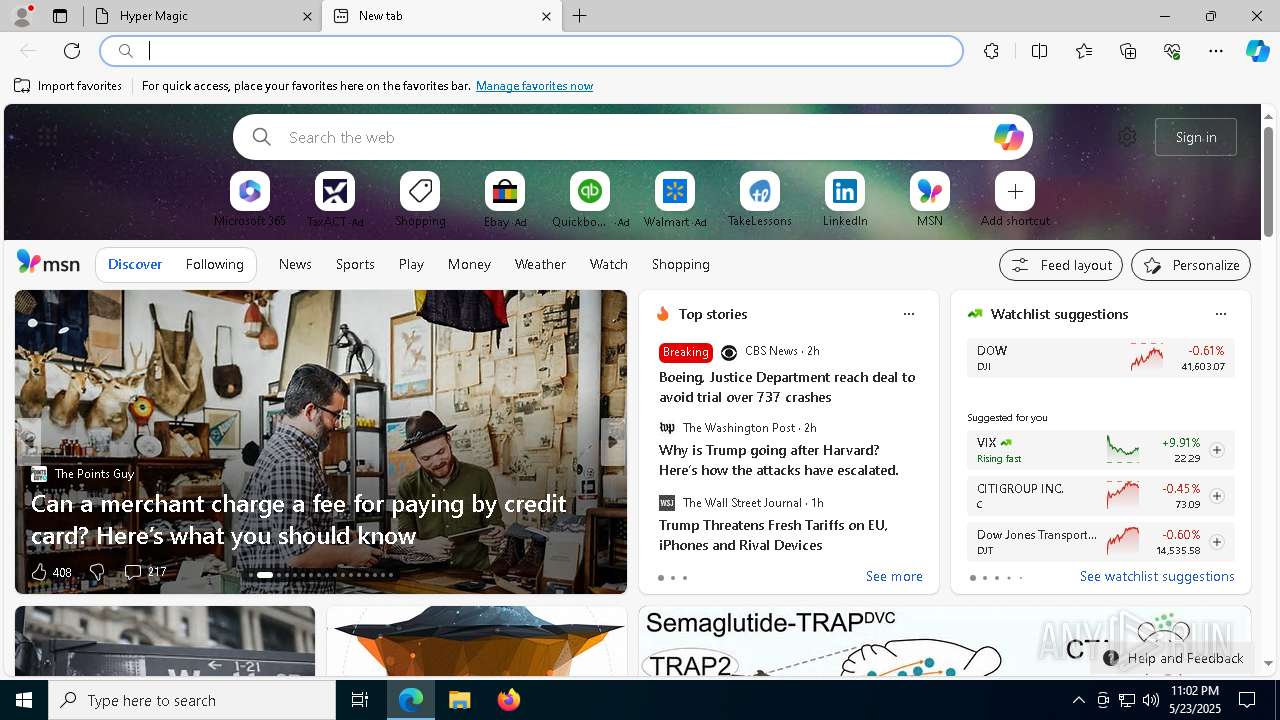This screenshot has width=1280, height=720.
Task: Open a new browser tab
Action: pyautogui.click(x=580, y=16)
